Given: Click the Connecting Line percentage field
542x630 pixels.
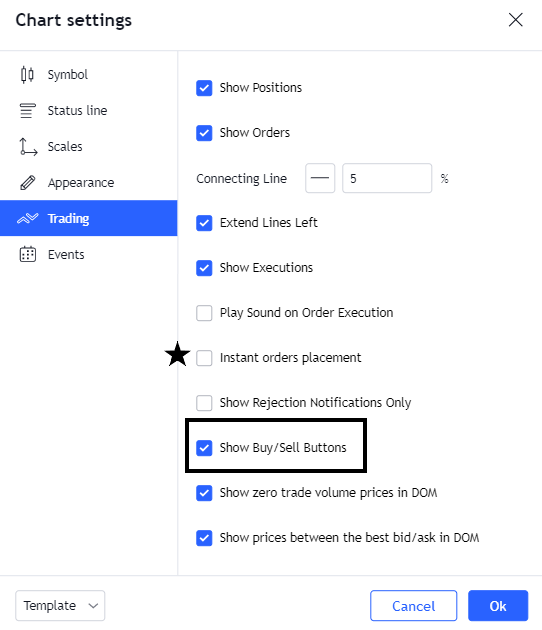Looking at the screenshot, I should (x=387, y=178).
